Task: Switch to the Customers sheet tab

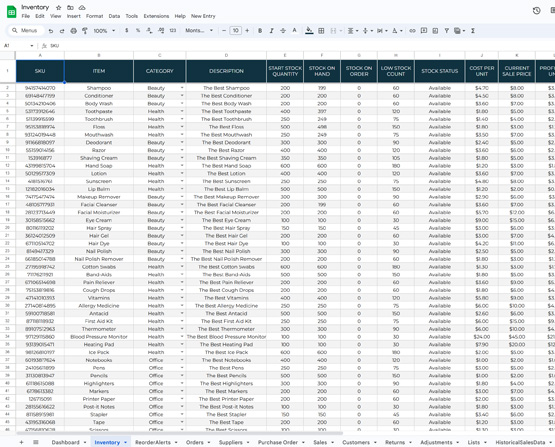Action: point(356,442)
